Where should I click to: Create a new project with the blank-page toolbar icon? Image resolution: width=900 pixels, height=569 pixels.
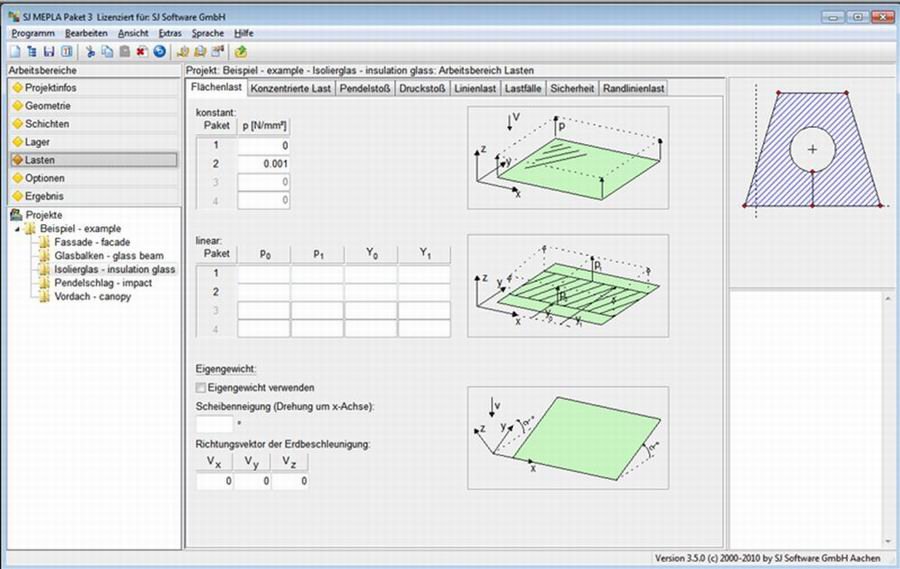[x=15, y=52]
